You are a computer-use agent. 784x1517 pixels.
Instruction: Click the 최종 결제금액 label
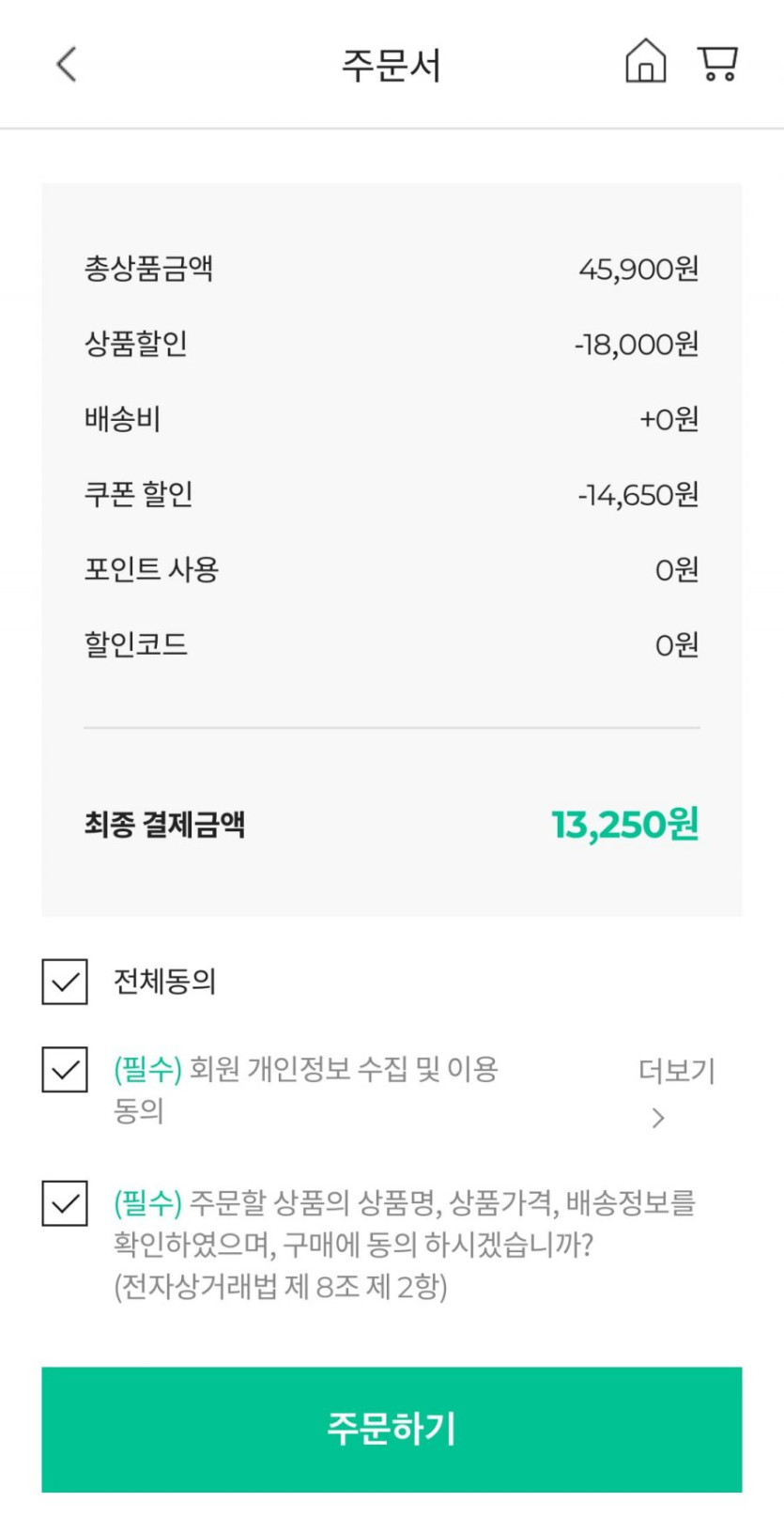tap(164, 825)
